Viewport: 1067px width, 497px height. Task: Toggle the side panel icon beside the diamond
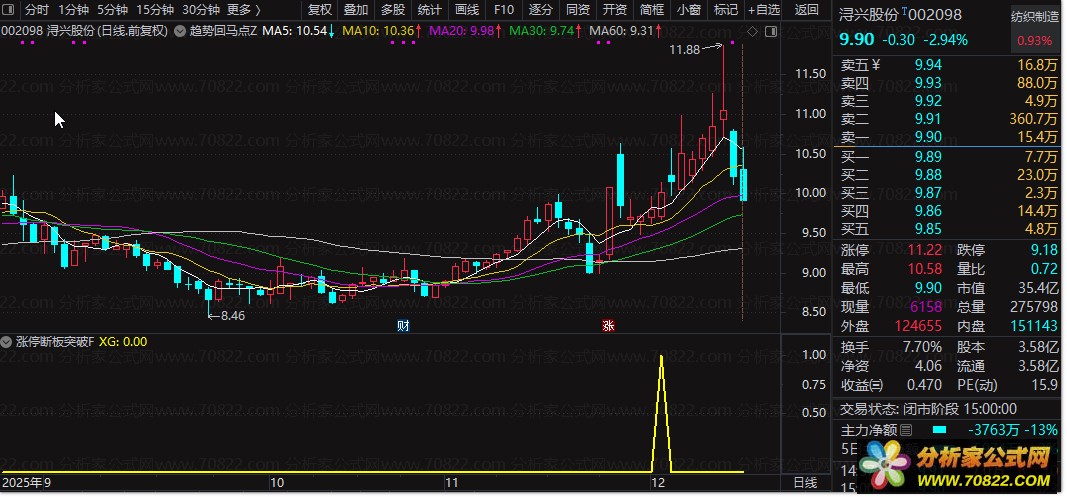point(770,31)
